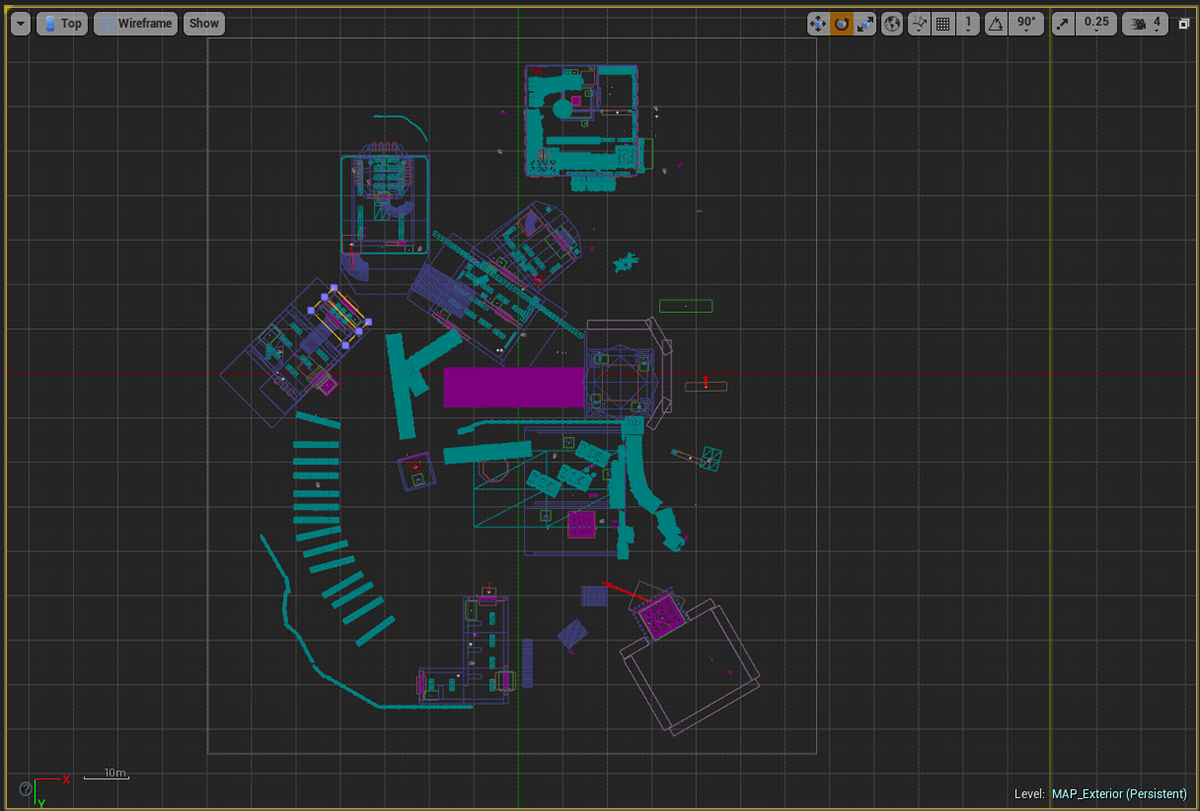Open the Wireframe view mode menu
This screenshot has width=1200, height=811.
click(136, 24)
